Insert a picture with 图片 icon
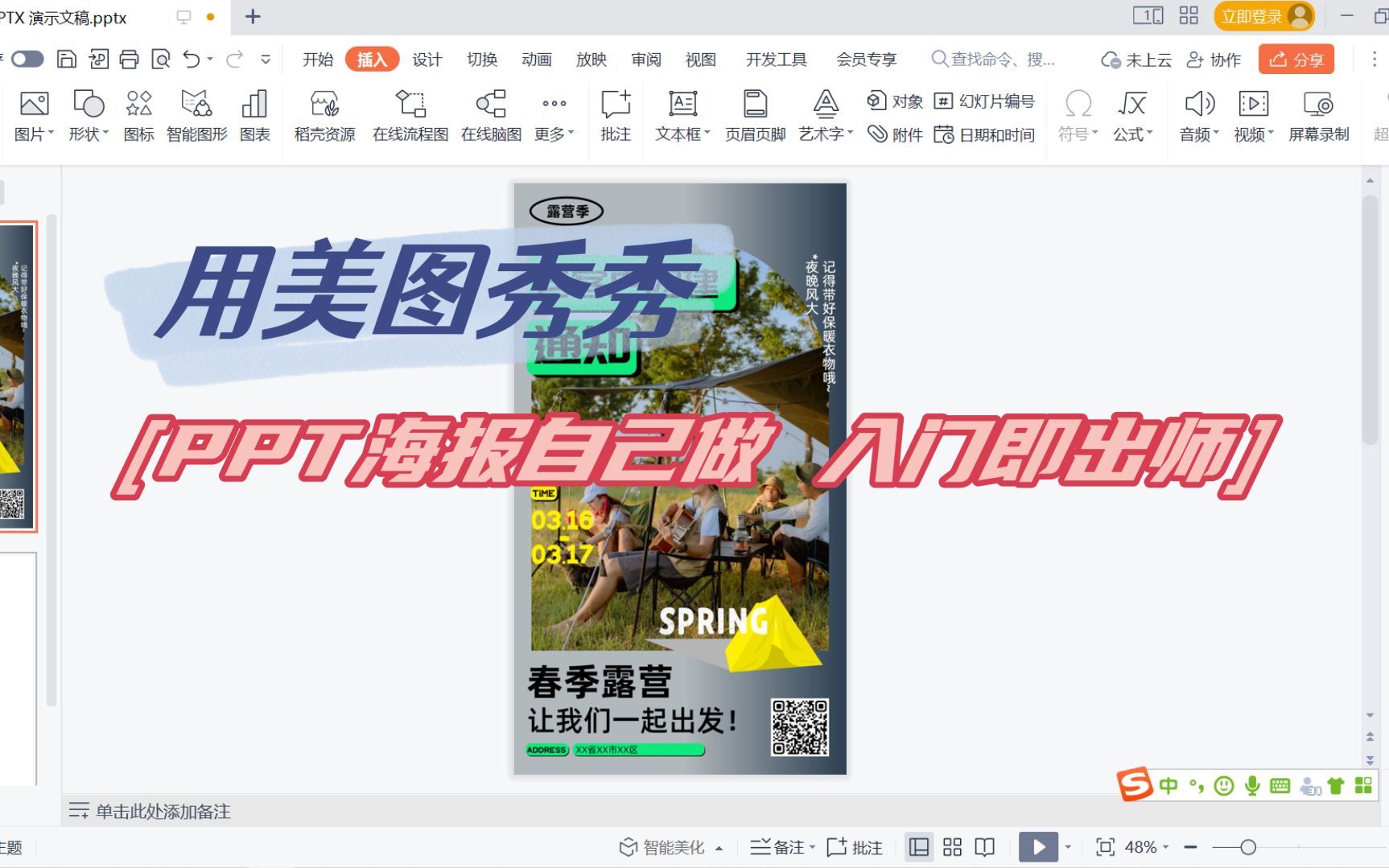 coord(35,116)
